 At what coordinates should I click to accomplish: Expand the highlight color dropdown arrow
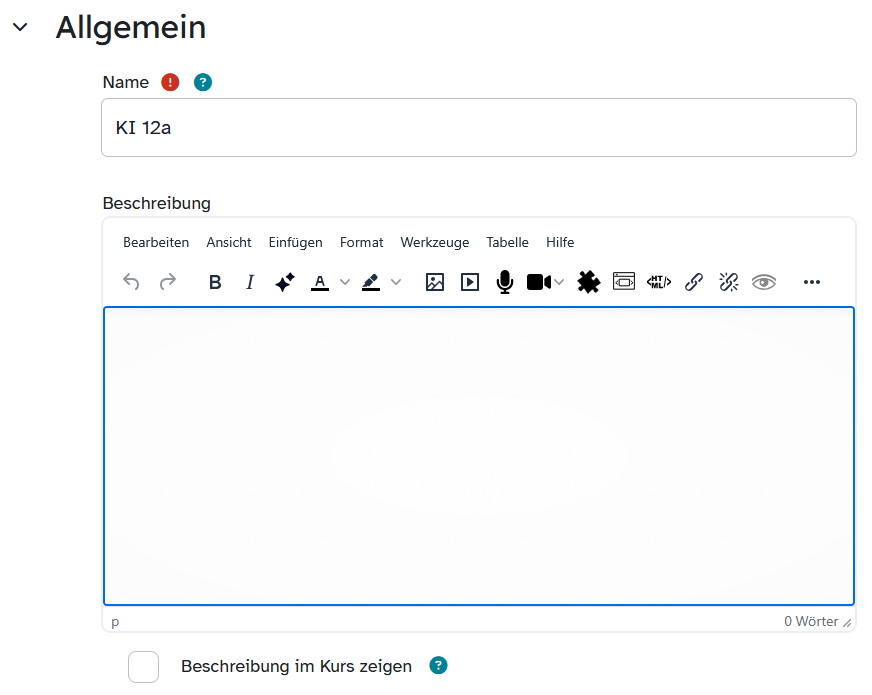pos(396,282)
